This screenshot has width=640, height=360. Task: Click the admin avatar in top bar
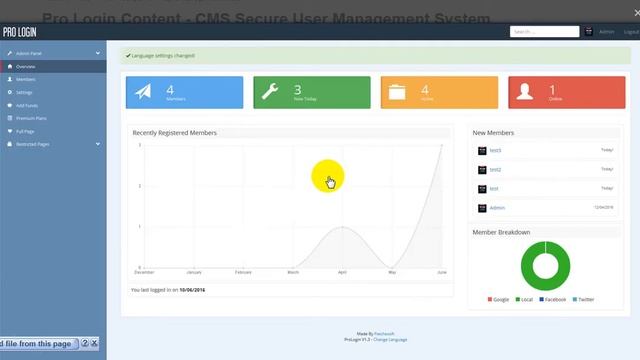click(589, 31)
